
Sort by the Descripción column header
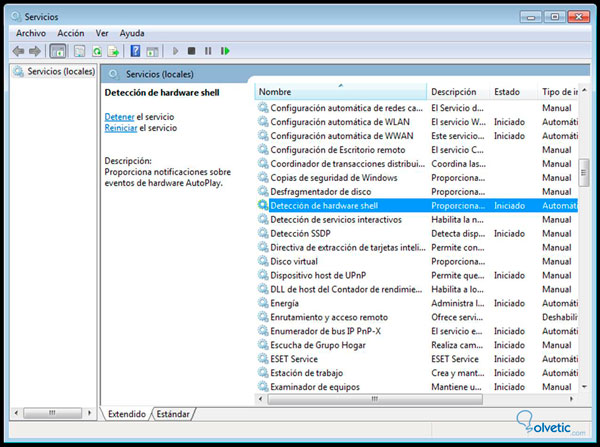[x=458, y=92]
